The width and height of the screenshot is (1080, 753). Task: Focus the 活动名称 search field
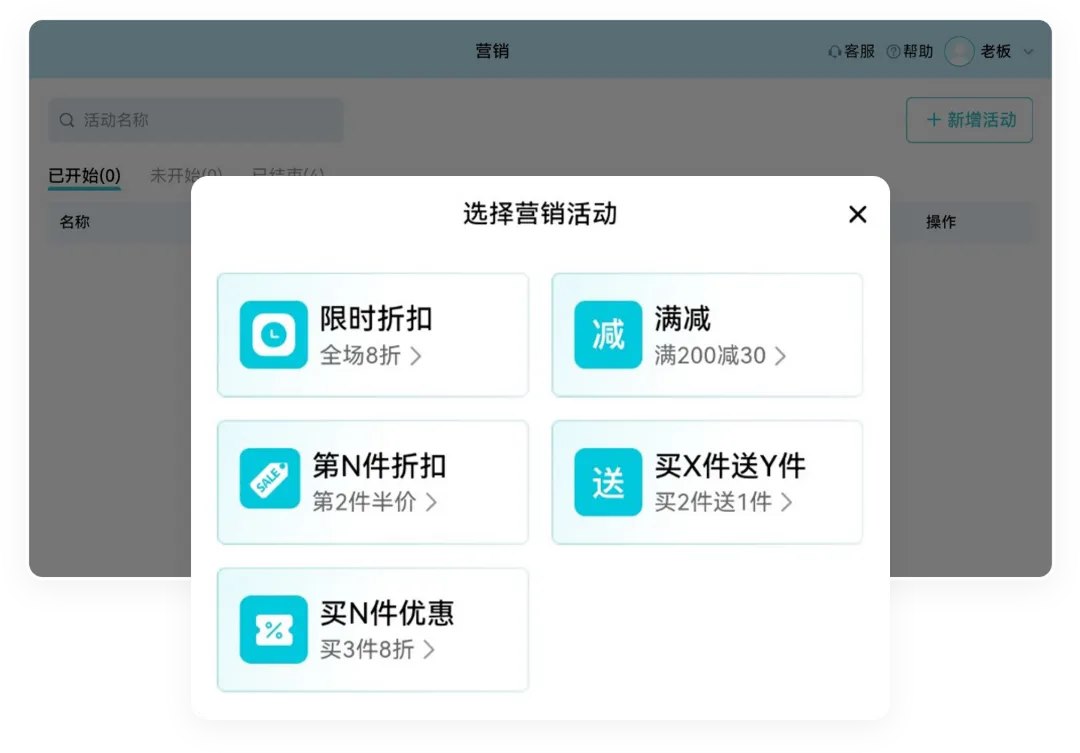pos(196,121)
